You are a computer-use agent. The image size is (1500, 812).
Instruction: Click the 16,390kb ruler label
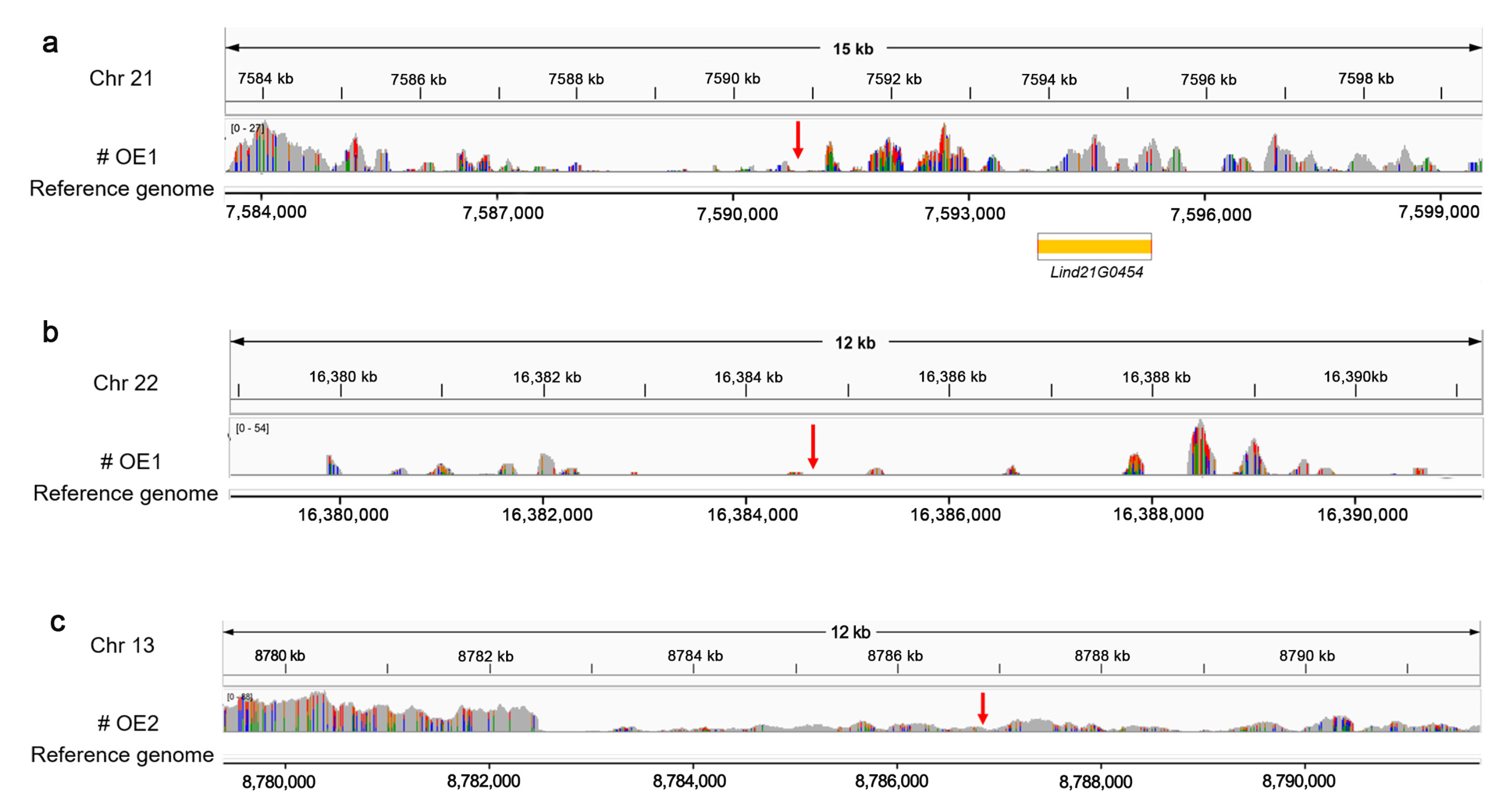tap(1356, 377)
